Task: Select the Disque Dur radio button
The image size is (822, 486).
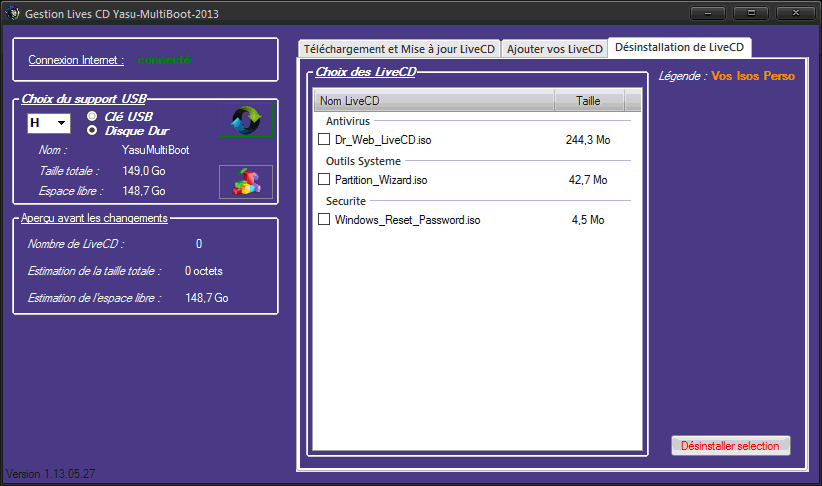Action: tap(92, 130)
